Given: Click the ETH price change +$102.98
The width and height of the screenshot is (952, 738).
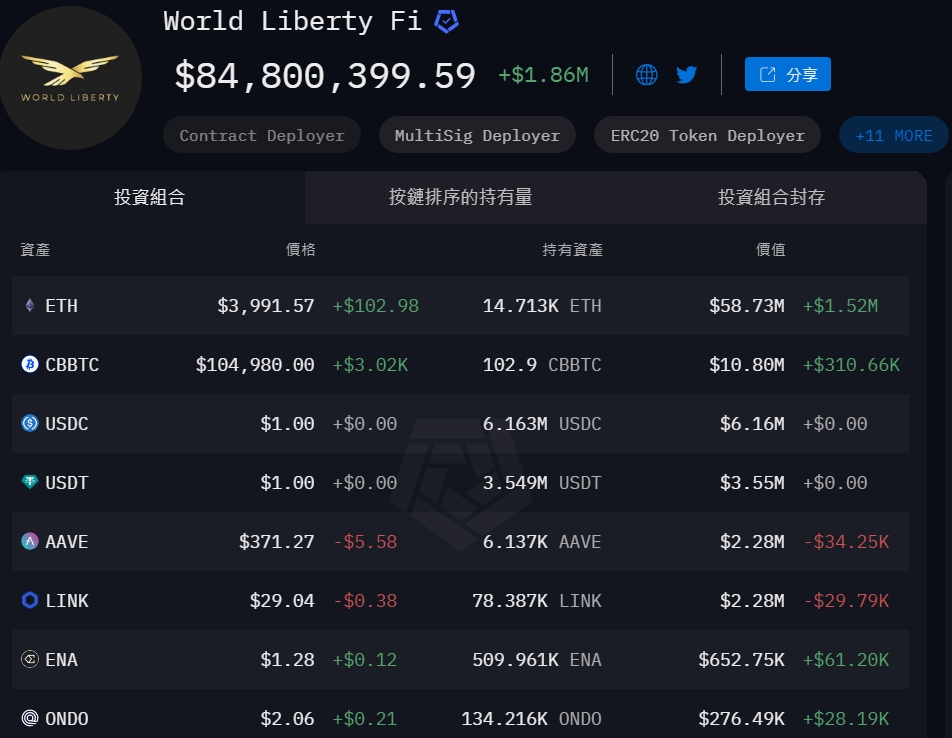Looking at the screenshot, I should point(376,305).
